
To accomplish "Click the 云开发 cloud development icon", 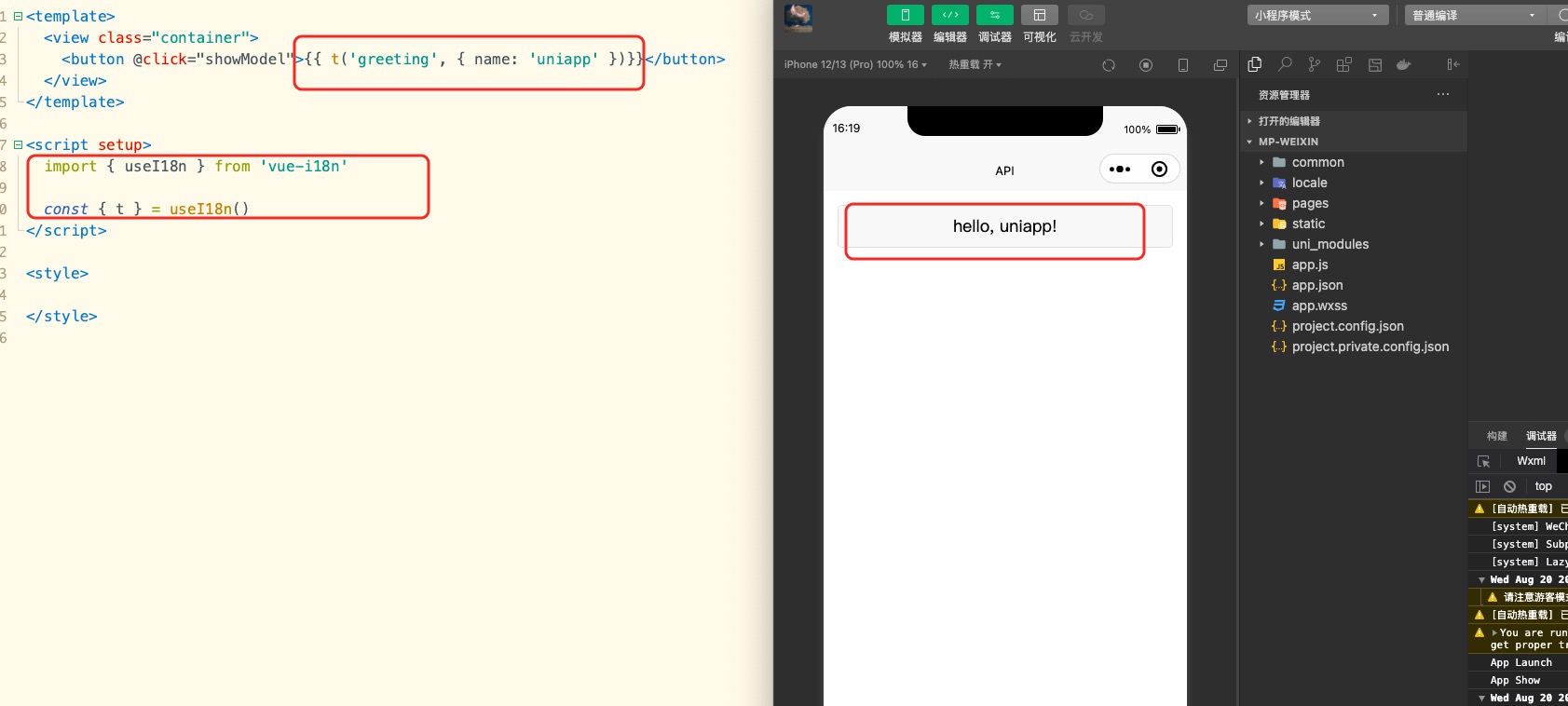I will pyautogui.click(x=1085, y=15).
